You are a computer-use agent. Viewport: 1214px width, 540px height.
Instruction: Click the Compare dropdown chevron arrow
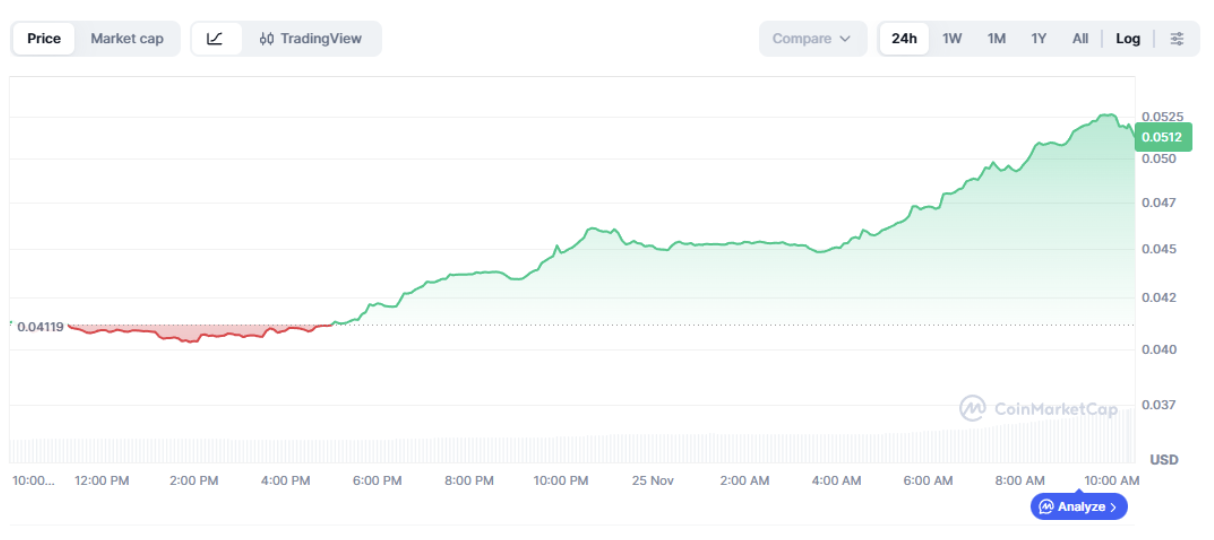[845, 39]
